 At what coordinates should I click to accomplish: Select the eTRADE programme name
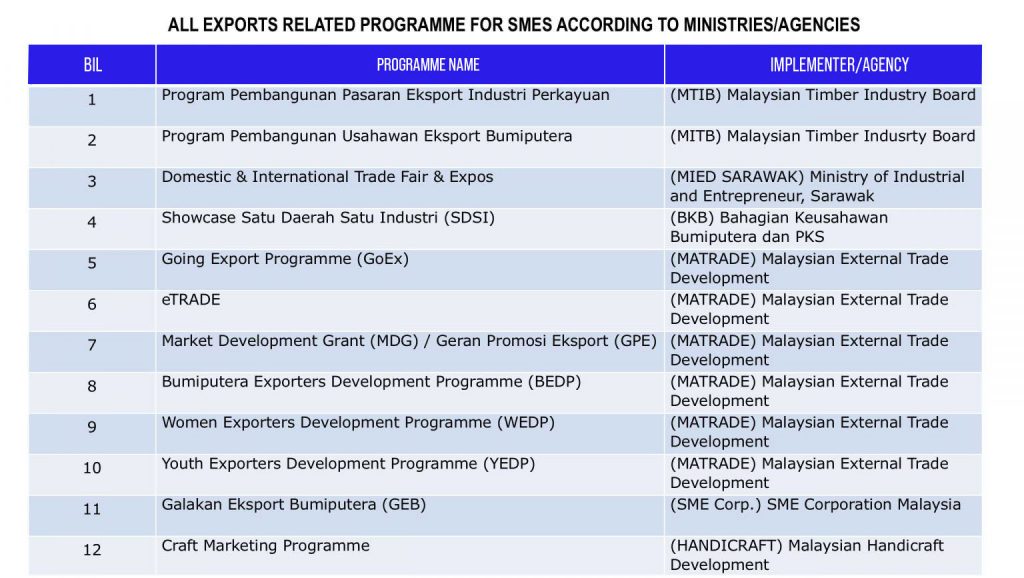click(191, 300)
